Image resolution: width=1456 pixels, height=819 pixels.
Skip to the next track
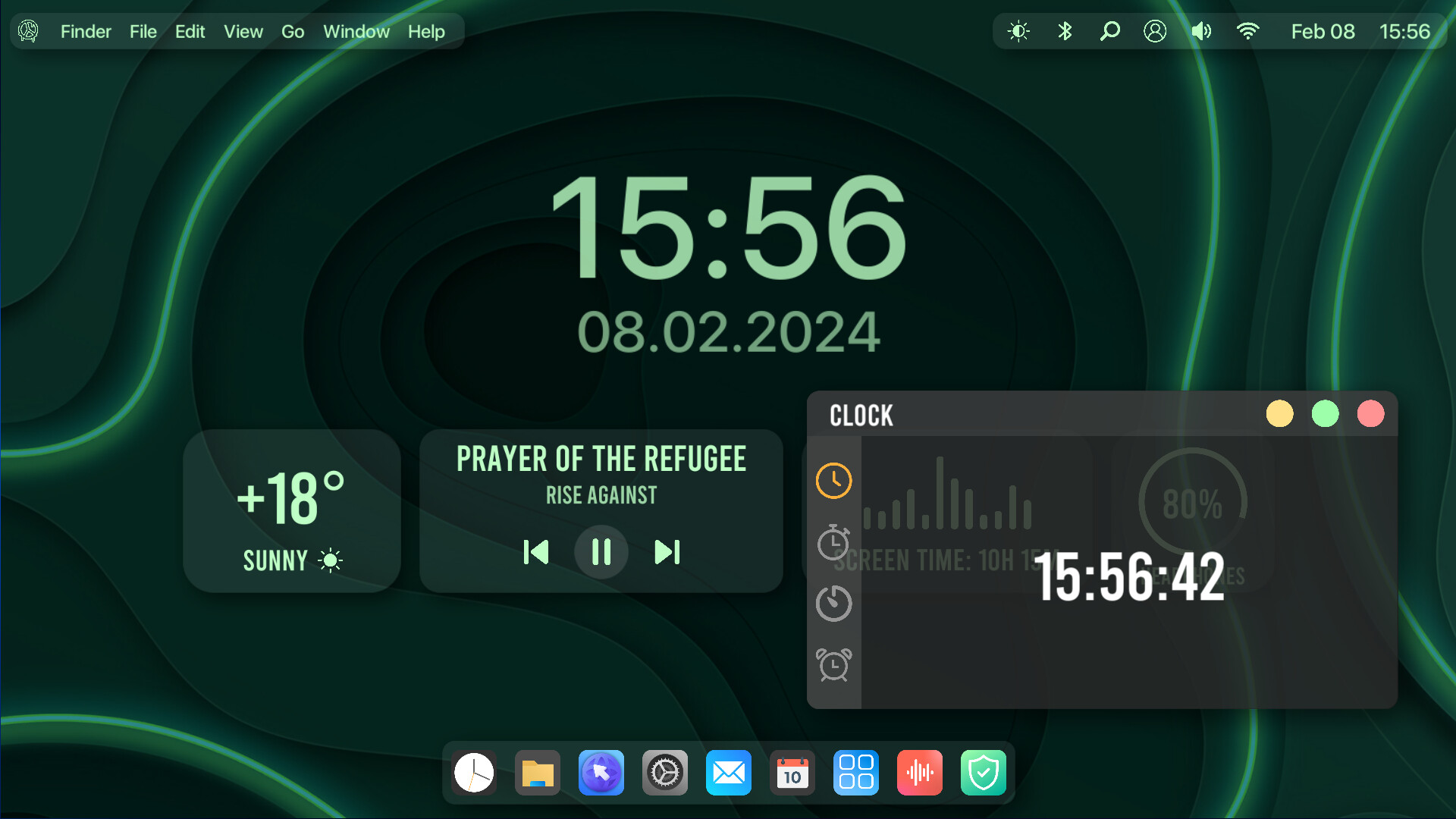tap(666, 552)
